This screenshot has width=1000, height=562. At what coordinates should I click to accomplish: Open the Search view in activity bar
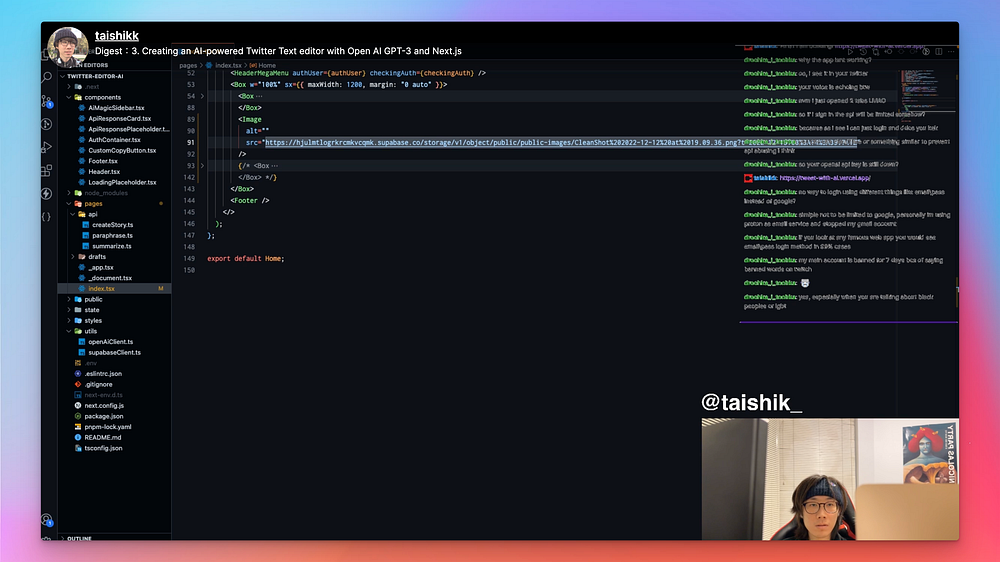point(47,78)
